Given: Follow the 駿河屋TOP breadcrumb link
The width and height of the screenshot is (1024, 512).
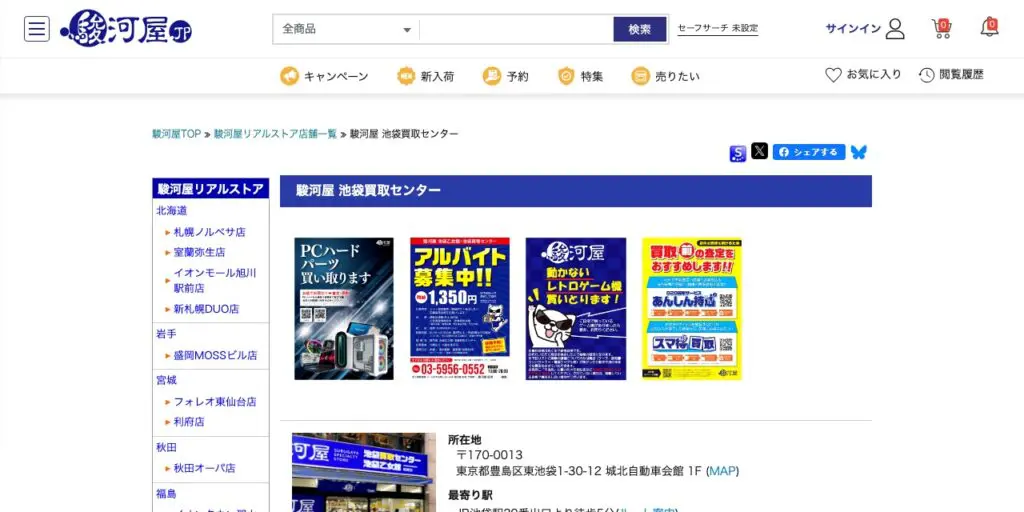Looking at the screenshot, I should [176, 134].
